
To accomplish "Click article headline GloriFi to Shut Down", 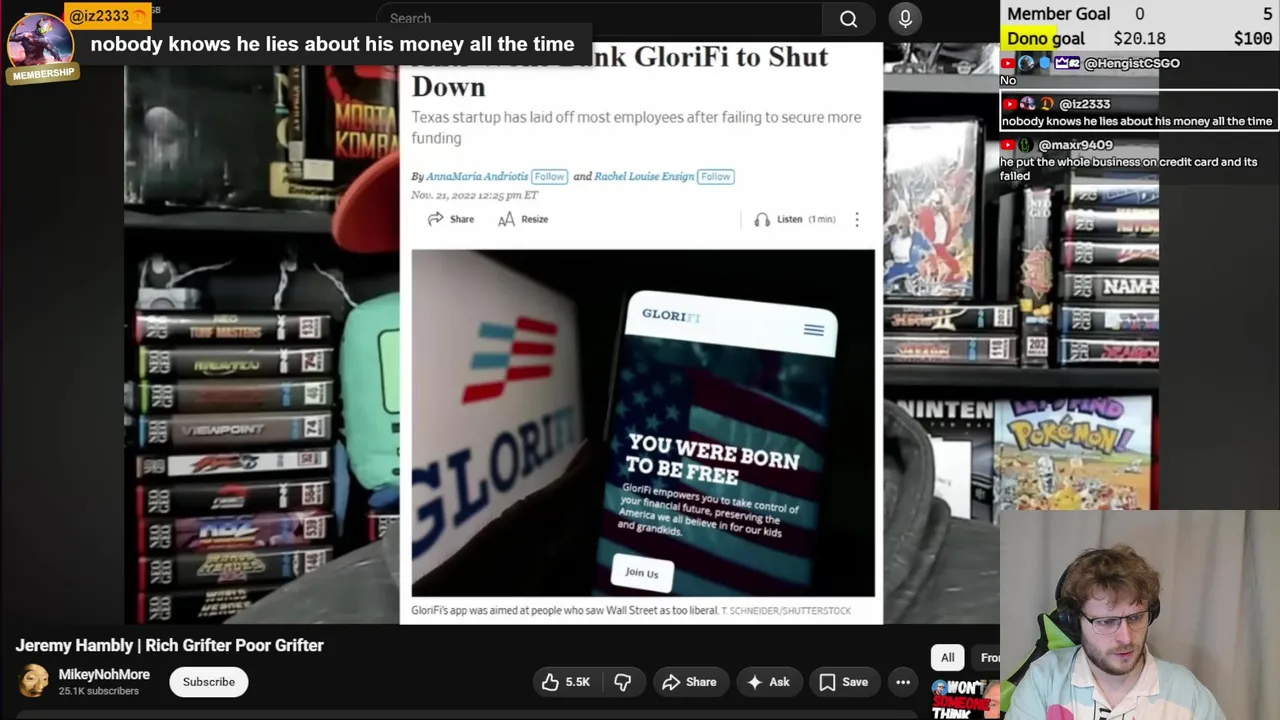I will [620, 71].
